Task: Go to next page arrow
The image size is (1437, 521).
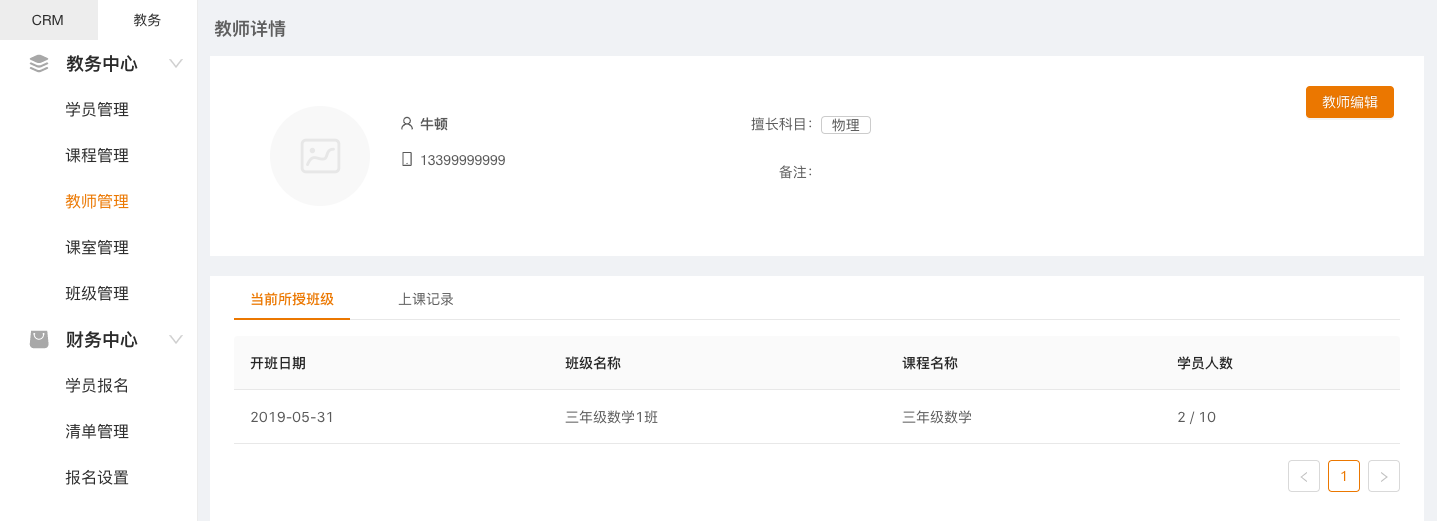Action: click(x=1383, y=476)
